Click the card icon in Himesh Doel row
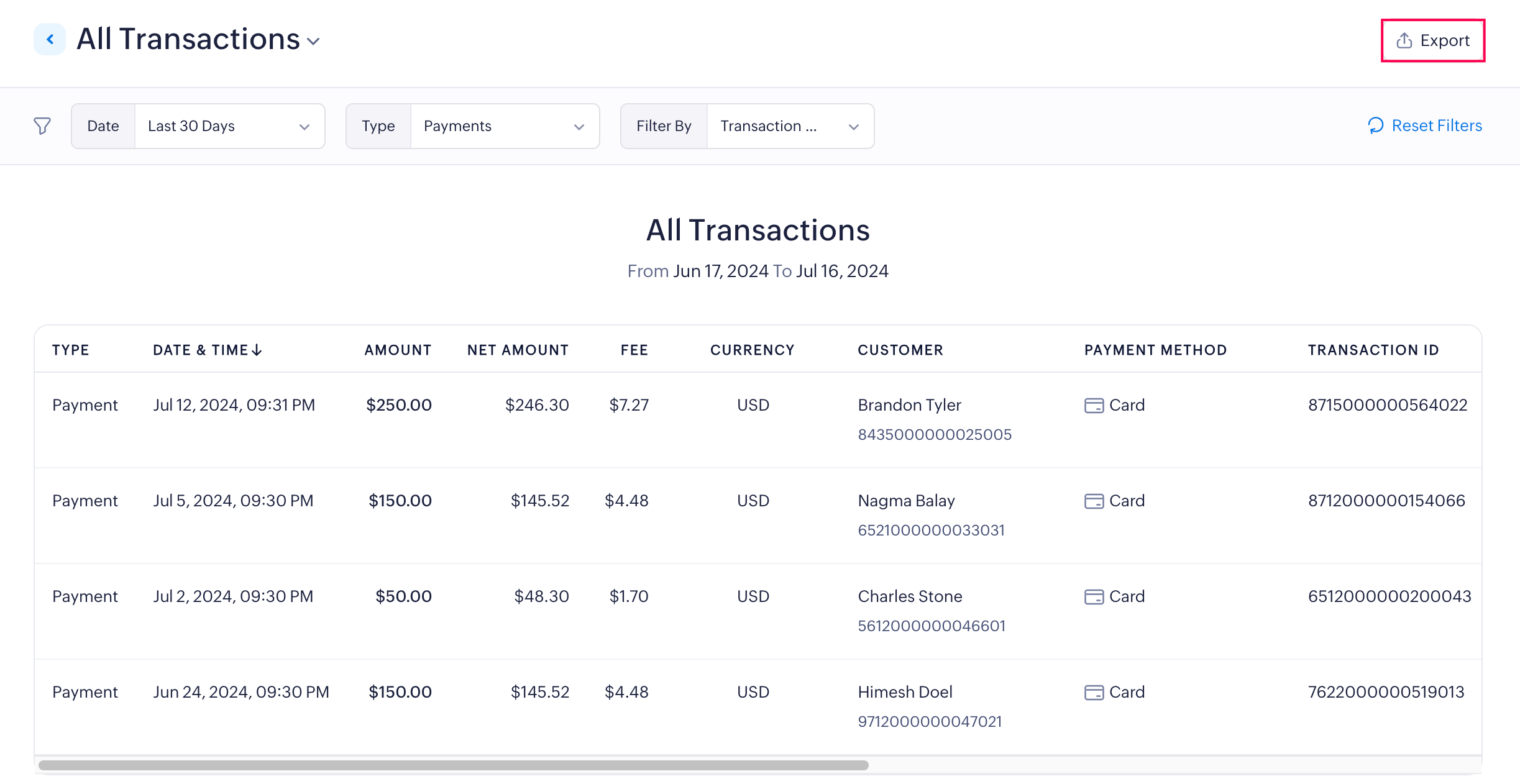The width and height of the screenshot is (1520, 784). pyautogui.click(x=1094, y=693)
